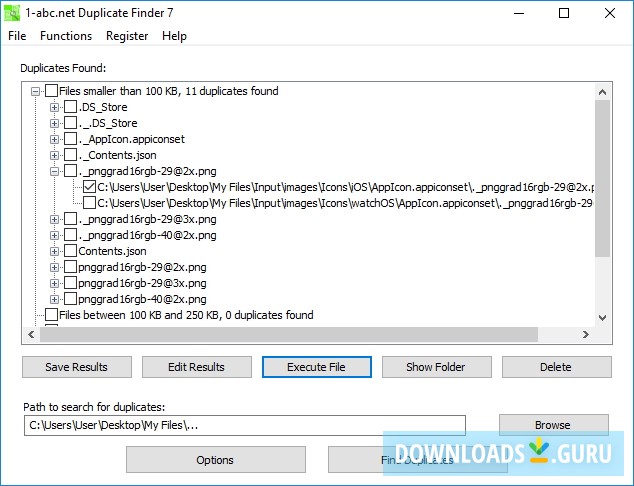The width and height of the screenshot is (634, 486).
Task: Check the ._.DS_Store checkbox
Action: click(70, 123)
